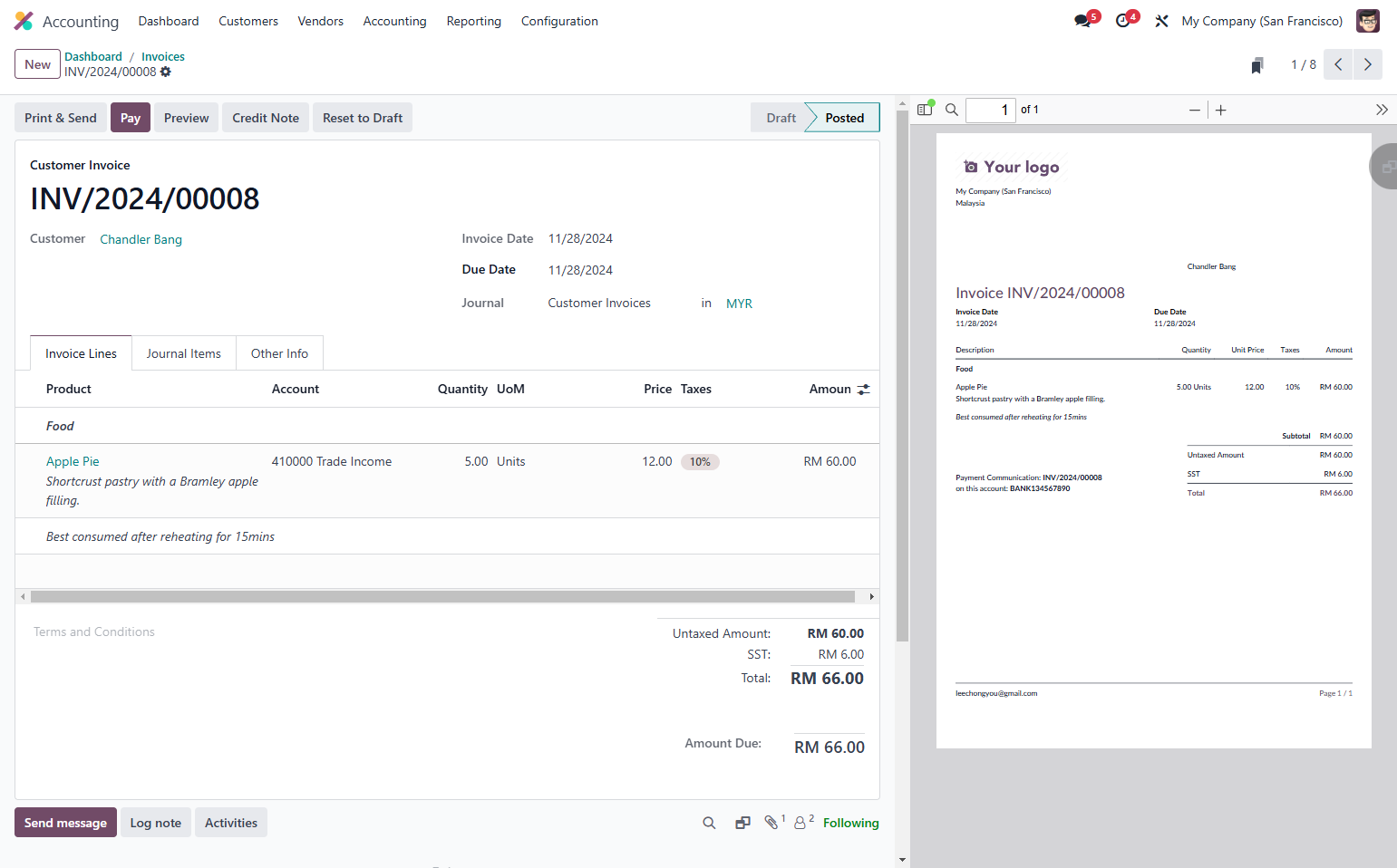Search chatter messages magnifier icon
This screenshot has height=868, width=1397.
[709, 823]
